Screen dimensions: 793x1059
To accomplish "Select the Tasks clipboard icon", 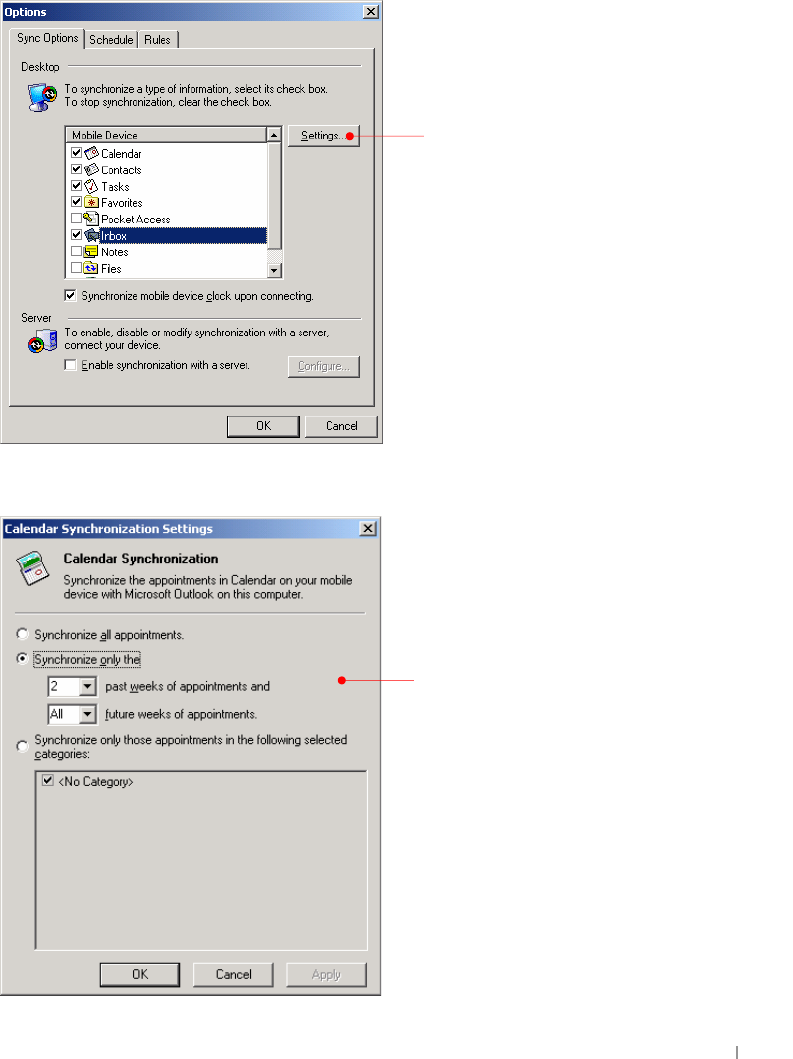I will pyautogui.click(x=91, y=186).
